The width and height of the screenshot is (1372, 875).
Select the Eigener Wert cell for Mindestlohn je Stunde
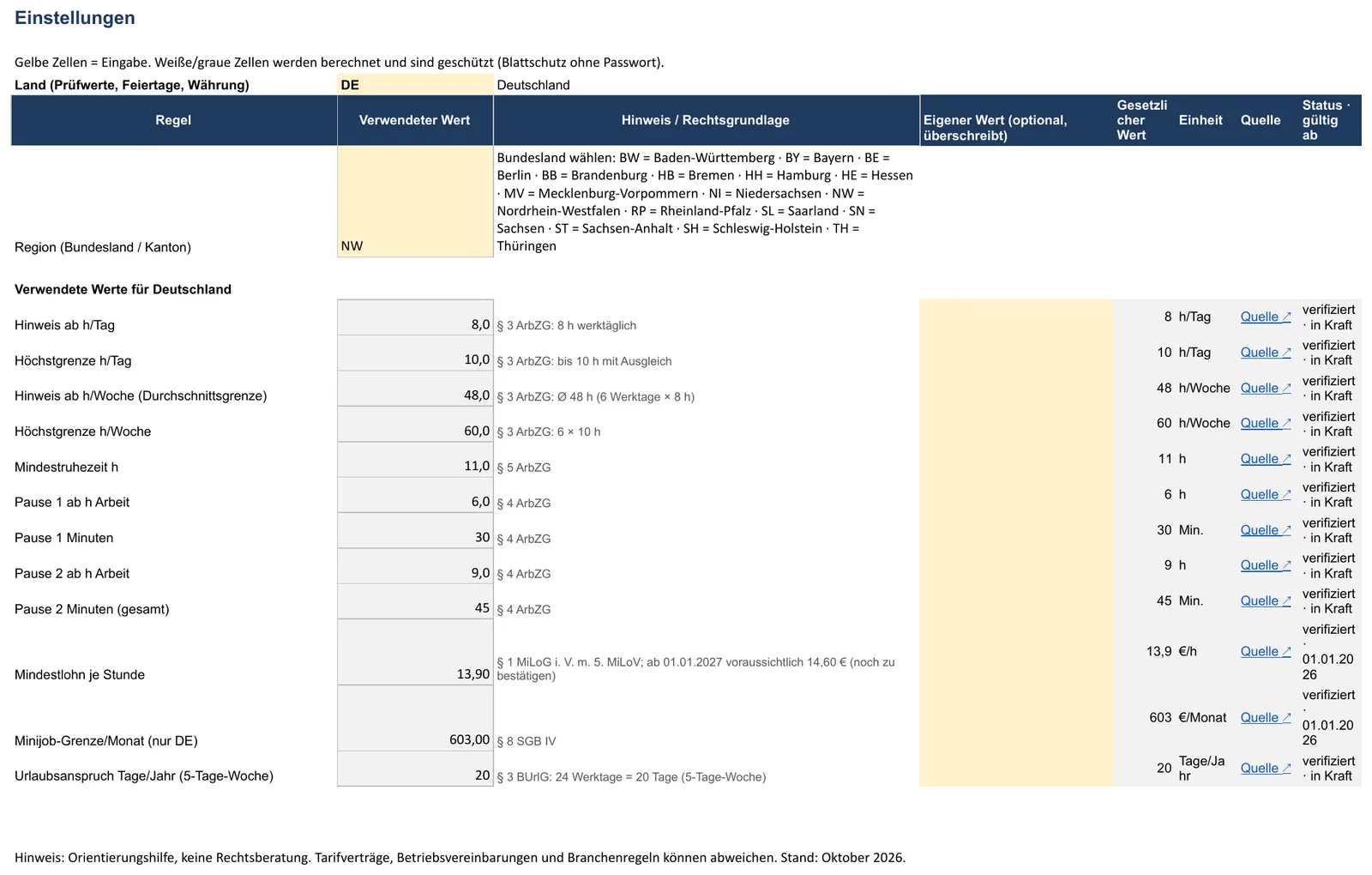point(1016,652)
